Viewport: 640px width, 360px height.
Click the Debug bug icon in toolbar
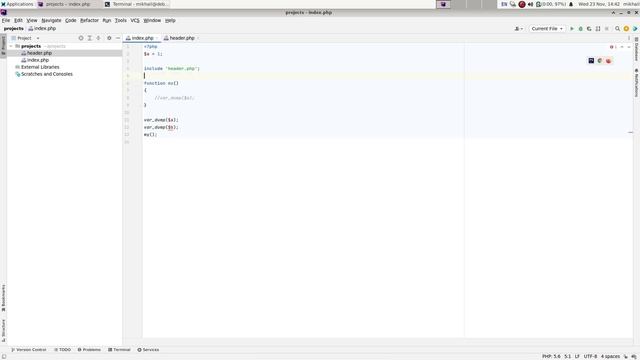tap(580, 29)
